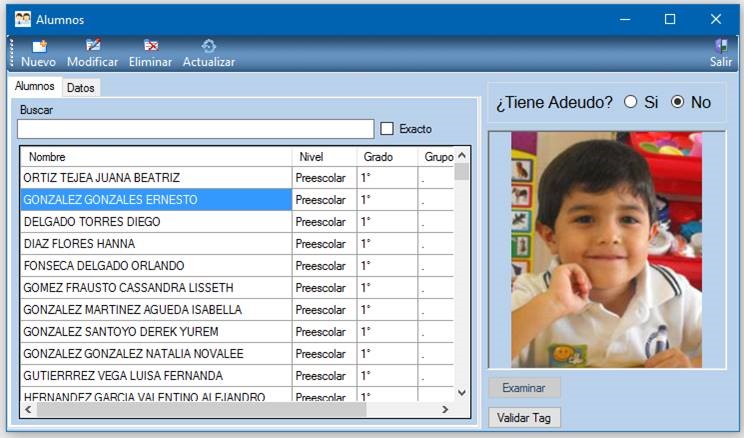744x438 pixels.
Task: Click the Modificar edit icon
Action: (92, 46)
